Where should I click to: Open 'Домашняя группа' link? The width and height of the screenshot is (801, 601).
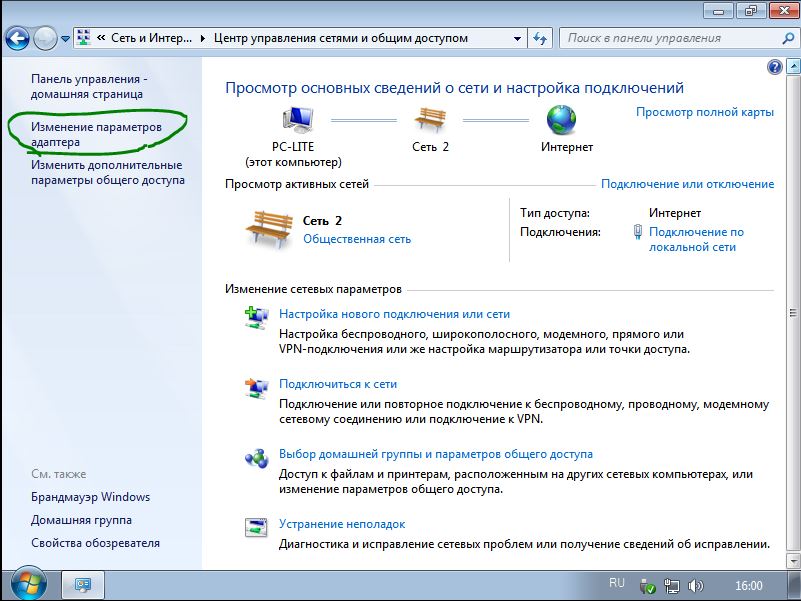click(x=81, y=520)
